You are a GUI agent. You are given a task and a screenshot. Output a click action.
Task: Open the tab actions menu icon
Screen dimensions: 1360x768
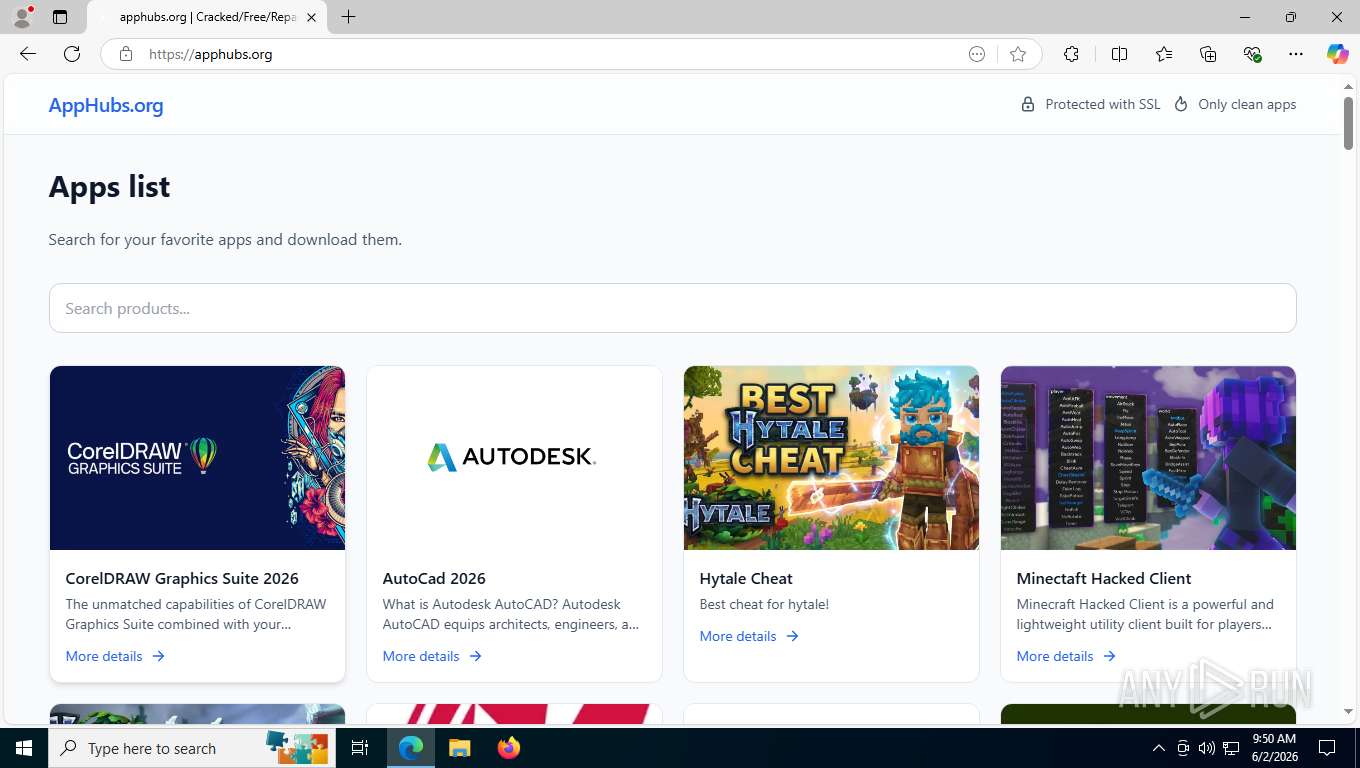point(60,17)
